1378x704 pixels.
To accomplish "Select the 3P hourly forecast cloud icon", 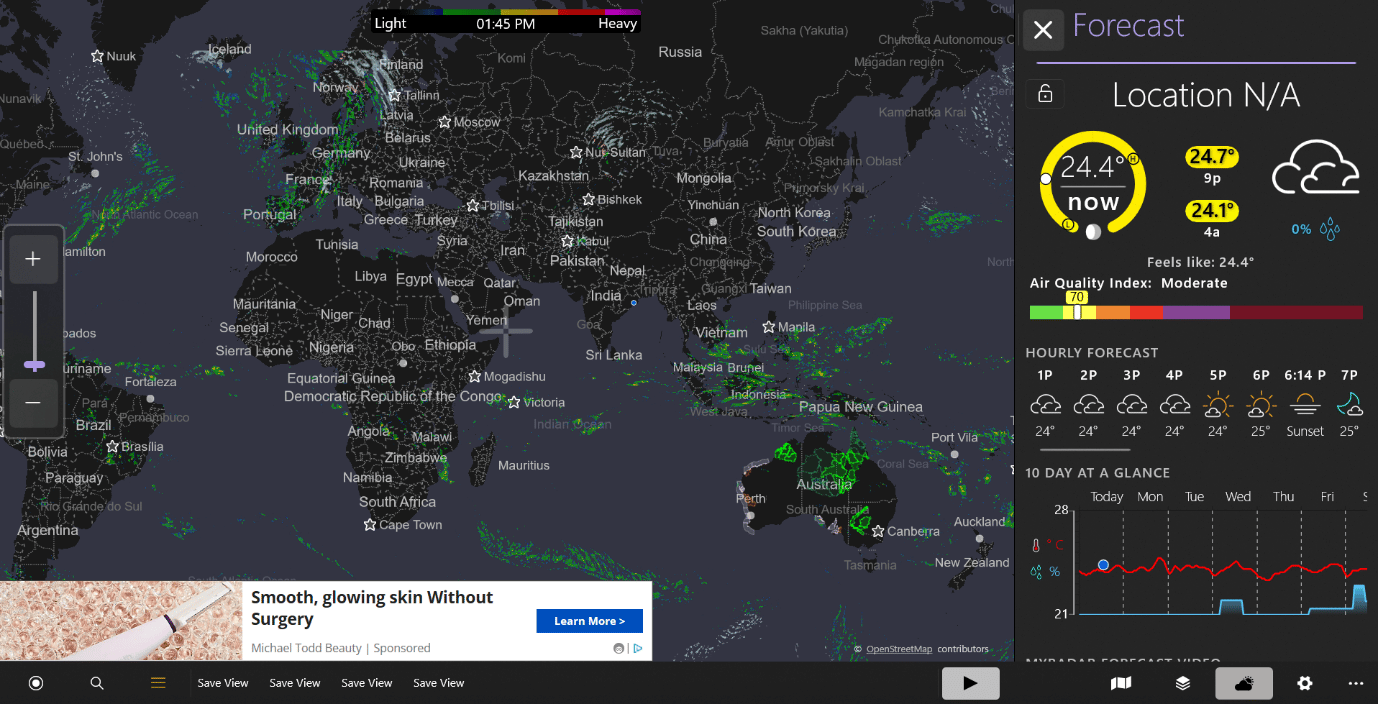I will click(1131, 405).
